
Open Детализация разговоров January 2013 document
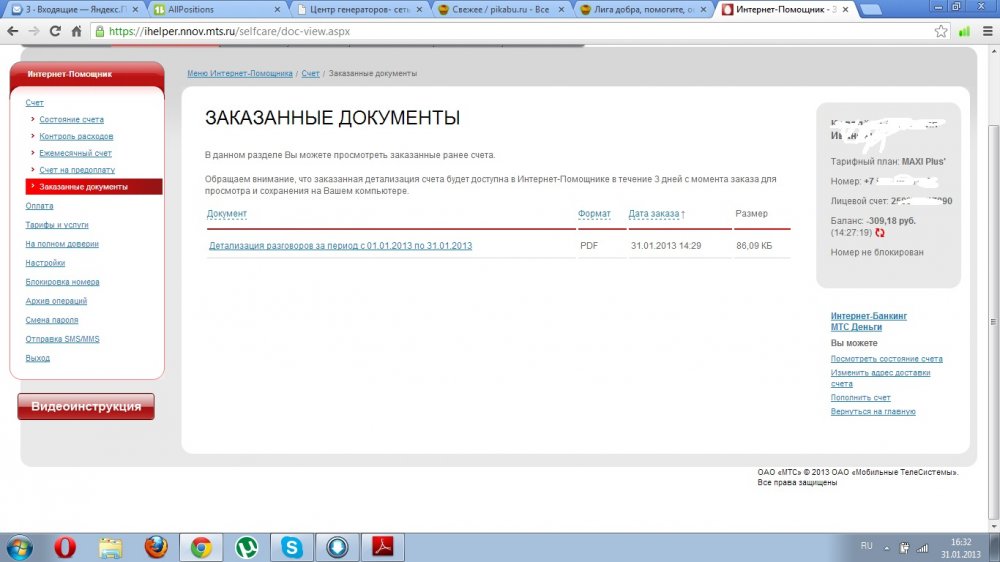(x=341, y=246)
